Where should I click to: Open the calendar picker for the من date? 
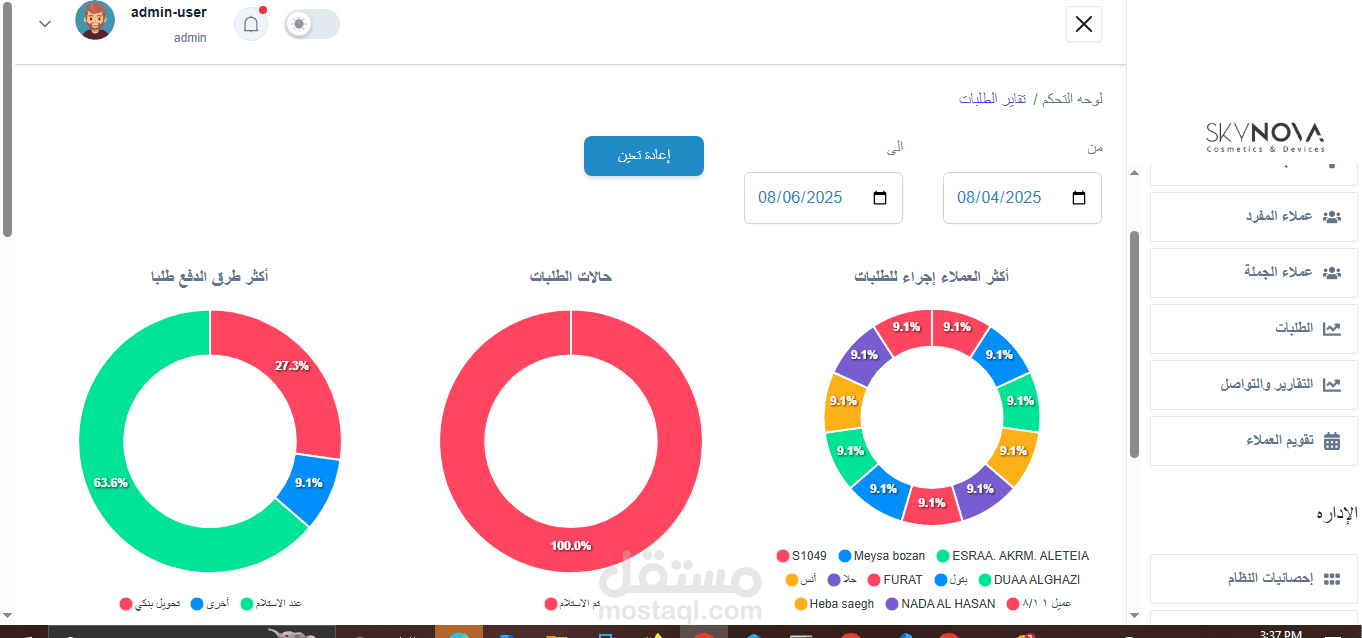click(x=1078, y=197)
